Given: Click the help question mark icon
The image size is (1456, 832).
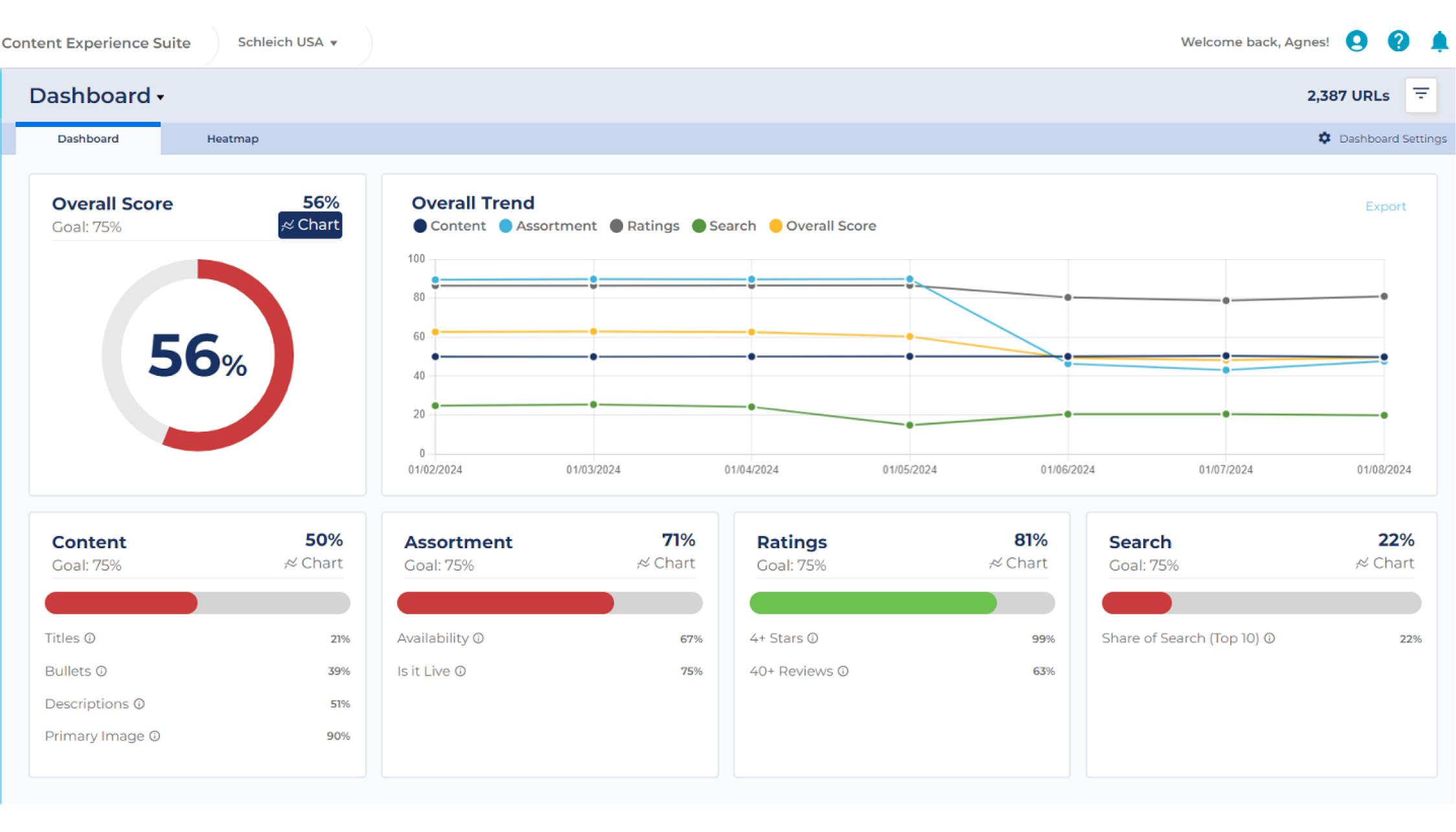Looking at the screenshot, I should 1398,41.
